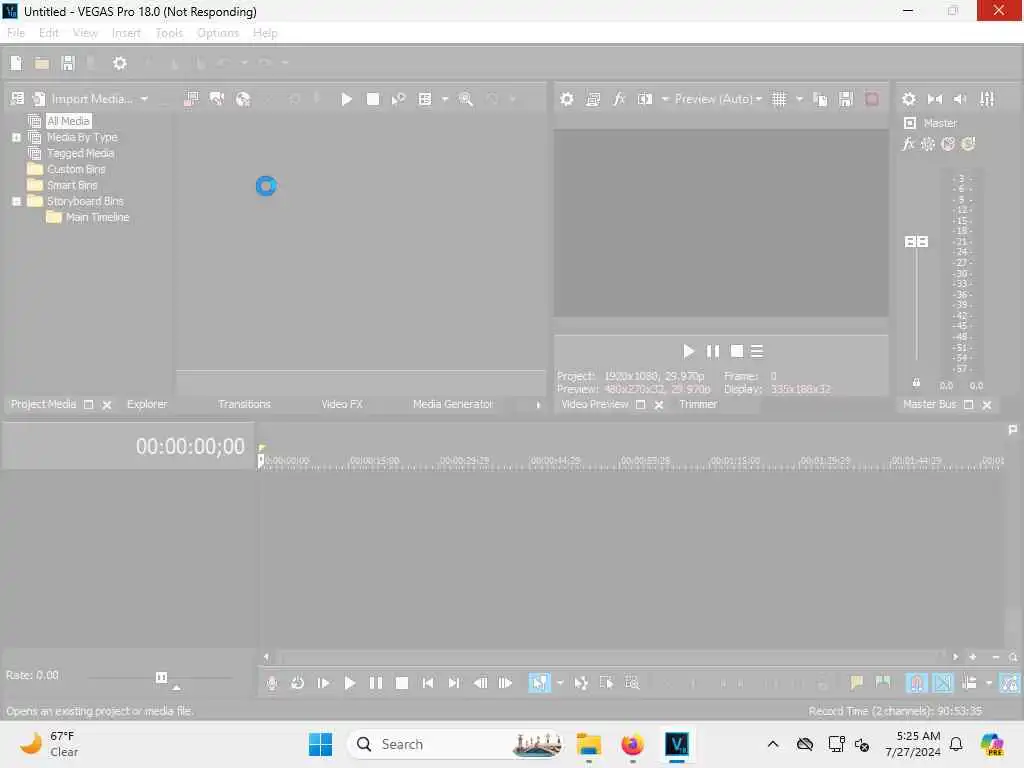
Task: Open Video Preview hamburger menu
Action: coord(757,351)
